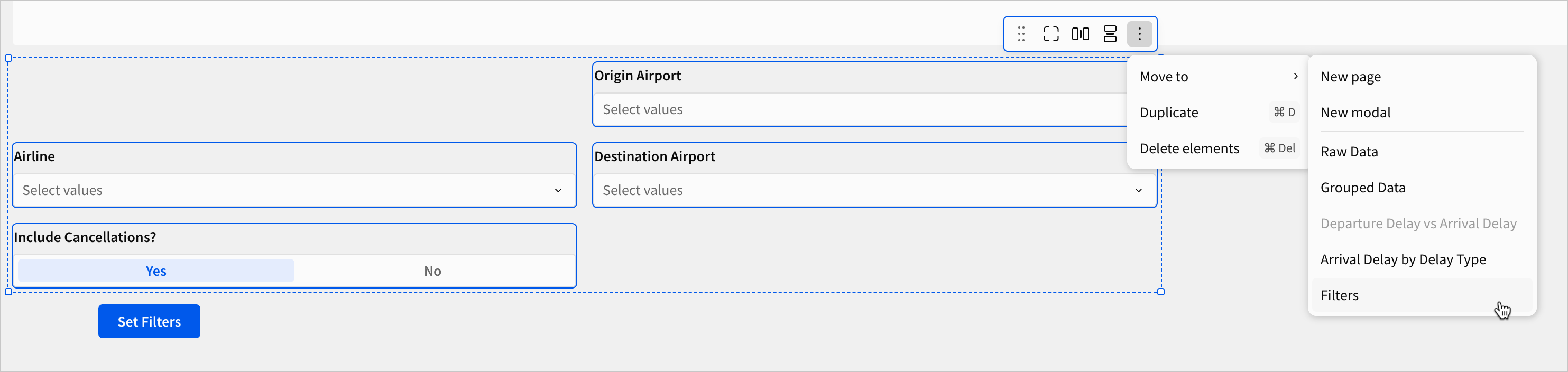Choose Delete elements from the menu
The image size is (1568, 372).
click(1189, 148)
